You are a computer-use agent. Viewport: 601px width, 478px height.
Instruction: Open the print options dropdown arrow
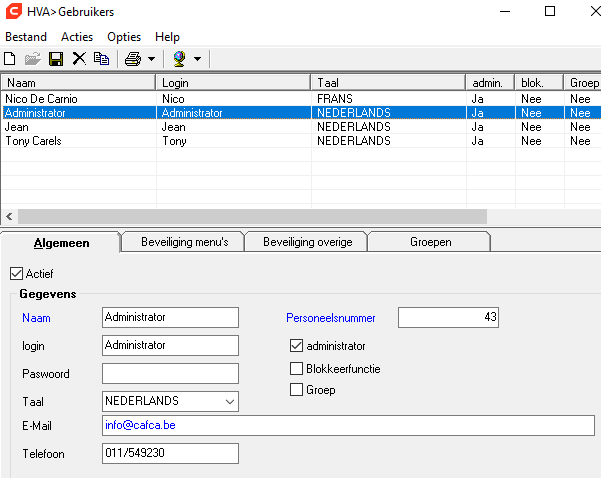tap(152, 59)
